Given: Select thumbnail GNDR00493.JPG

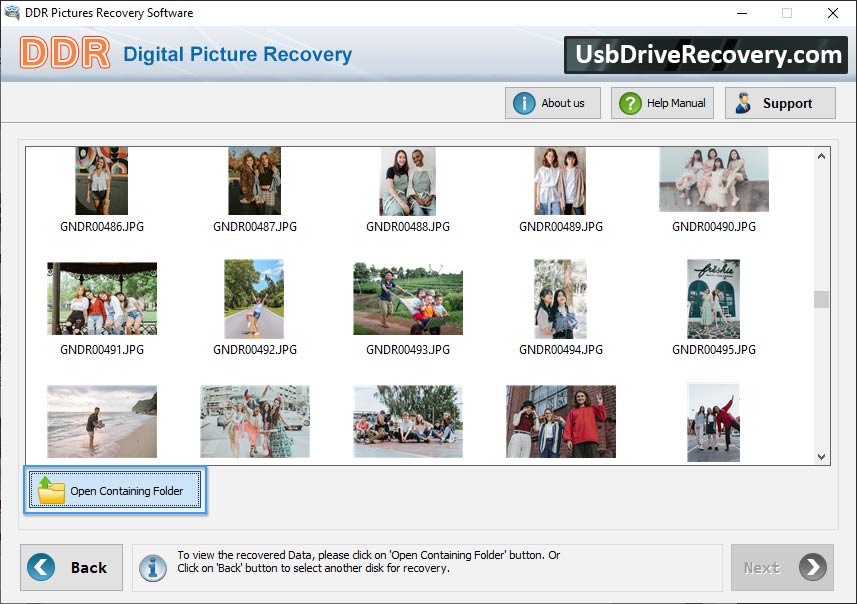Looking at the screenshot, I should point(408,298).
